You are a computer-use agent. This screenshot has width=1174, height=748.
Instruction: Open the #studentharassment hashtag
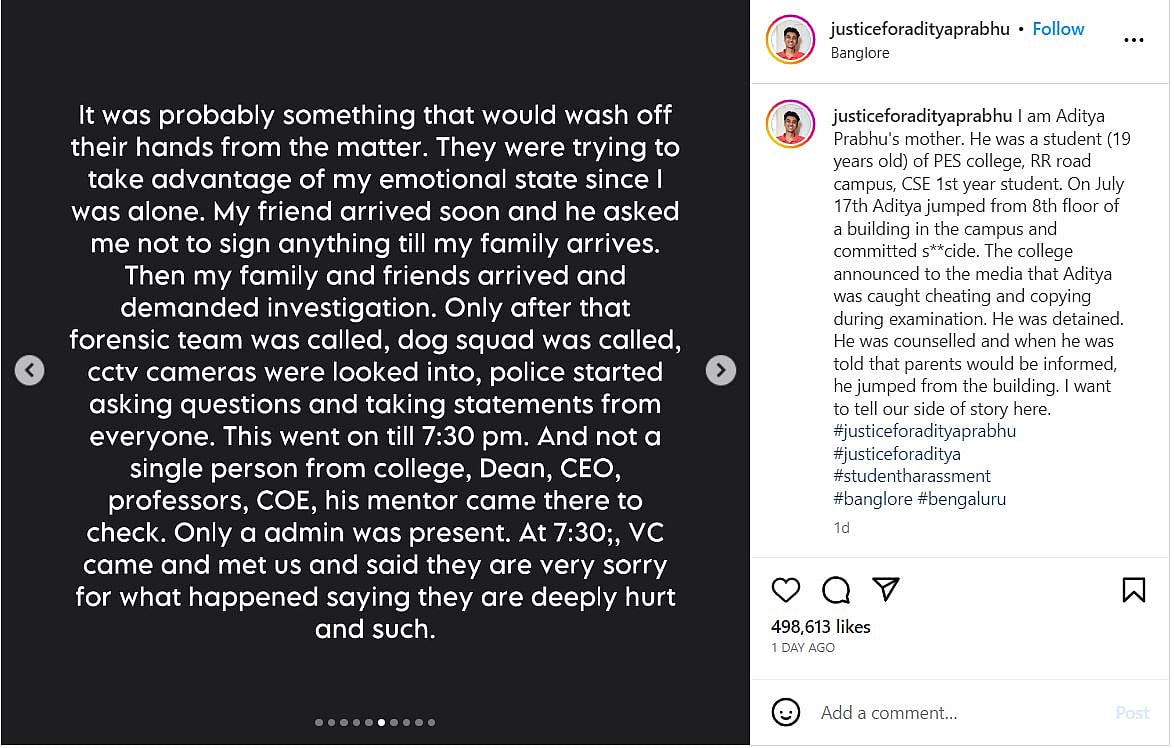pos(912,476)
